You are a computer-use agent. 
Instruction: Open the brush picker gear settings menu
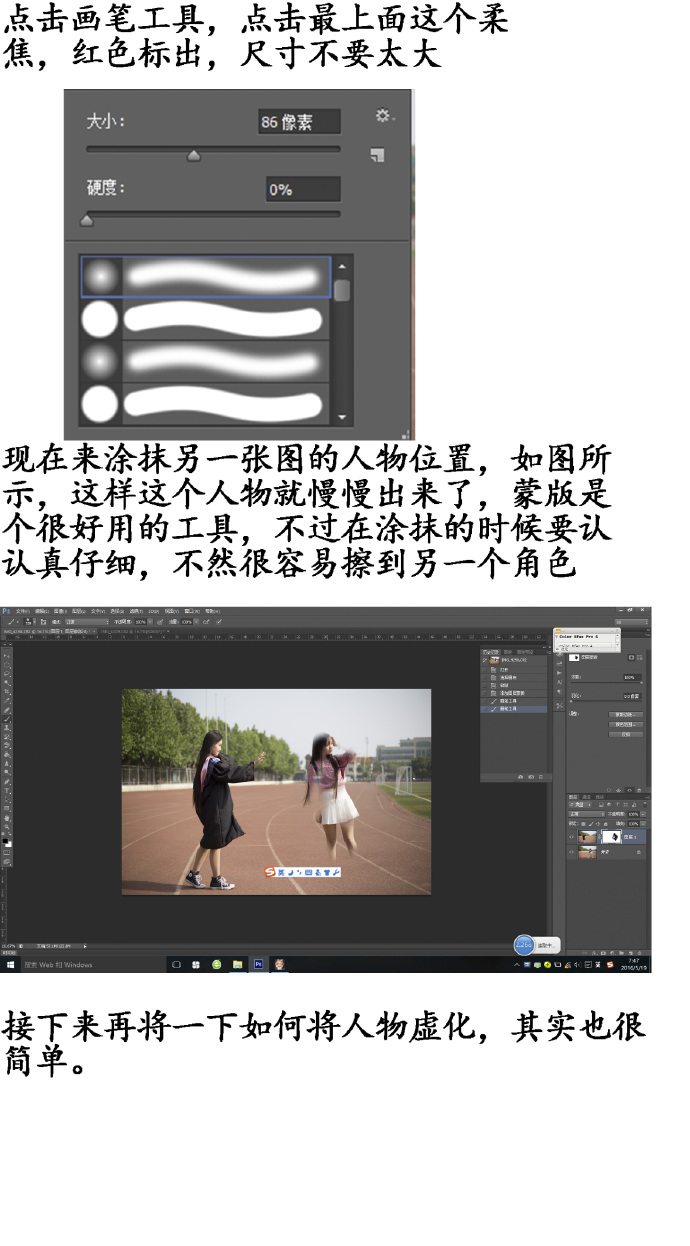click(x=385, y=115)
